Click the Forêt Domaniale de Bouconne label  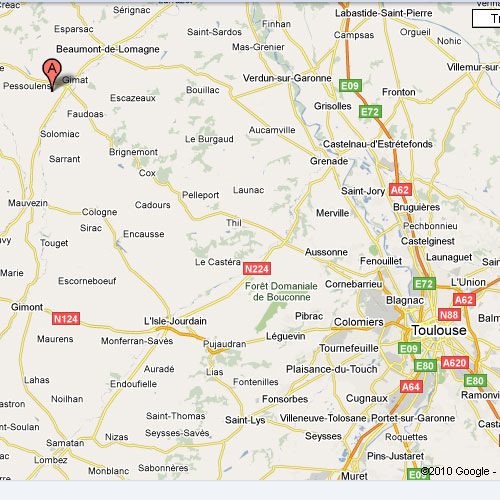click(x=281, y=291)
